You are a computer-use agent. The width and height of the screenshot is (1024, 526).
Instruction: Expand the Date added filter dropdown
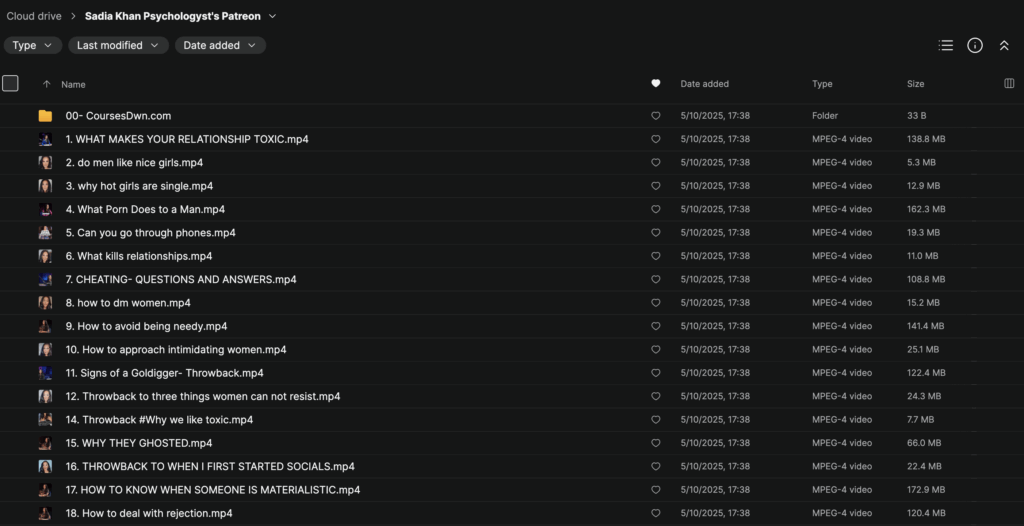coord(220,45)
